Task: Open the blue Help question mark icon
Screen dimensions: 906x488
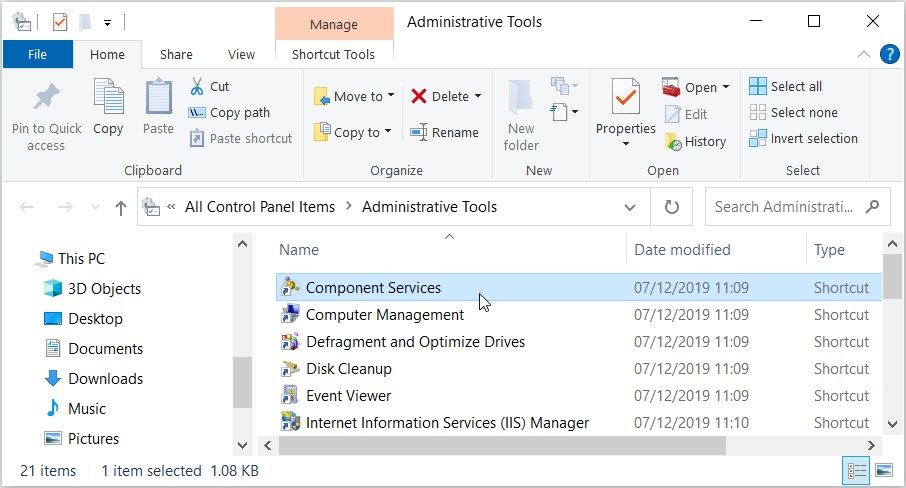Action: click(889, 54)
